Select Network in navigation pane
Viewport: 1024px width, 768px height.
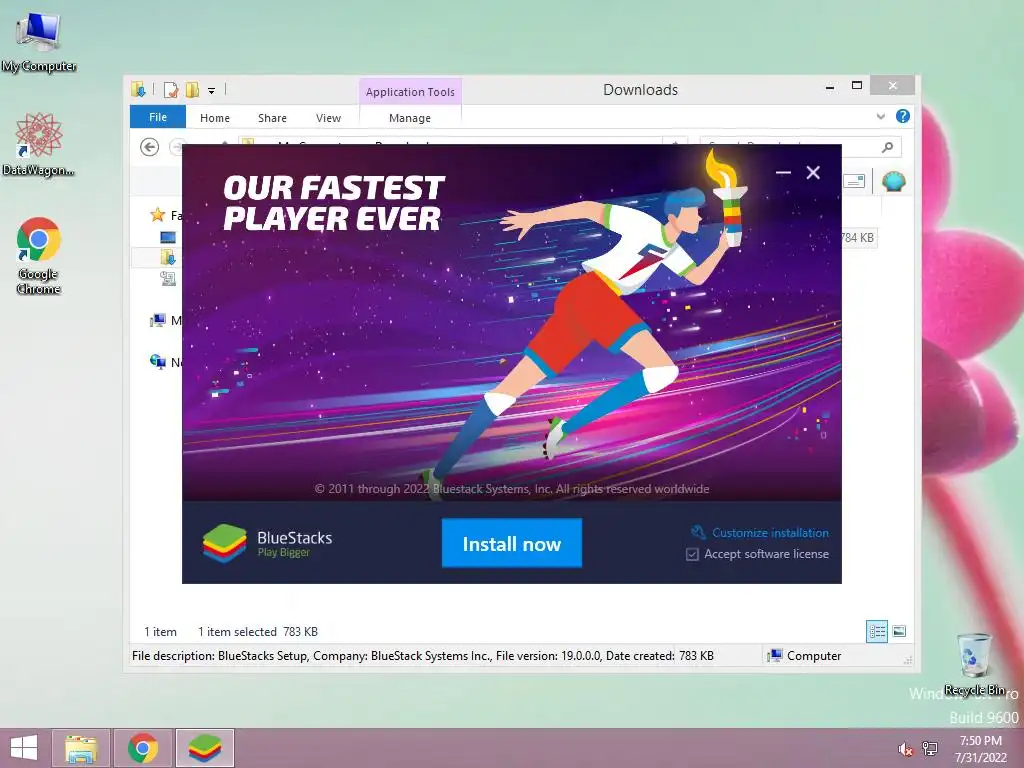point(157,361)
